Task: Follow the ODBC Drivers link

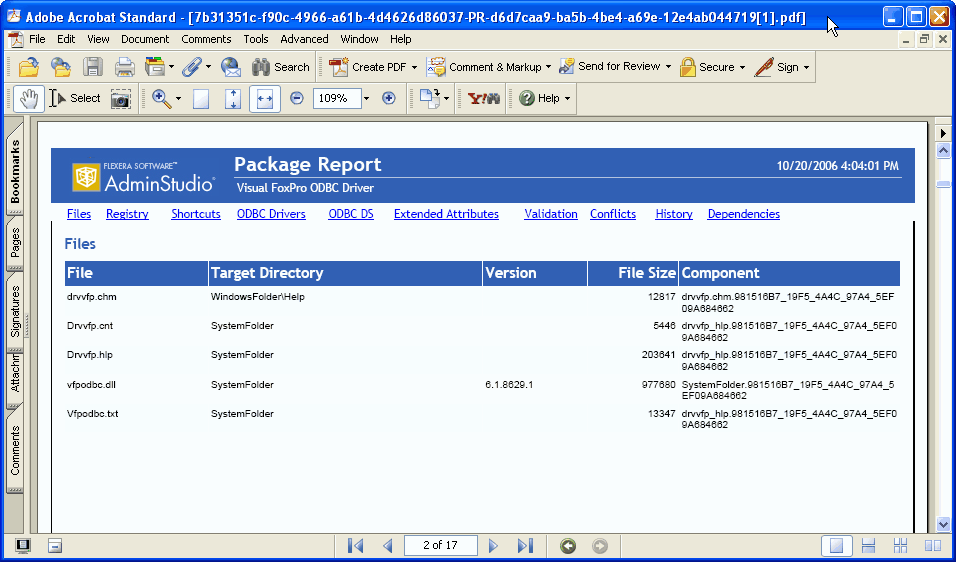Action: [x=271, y=214]
